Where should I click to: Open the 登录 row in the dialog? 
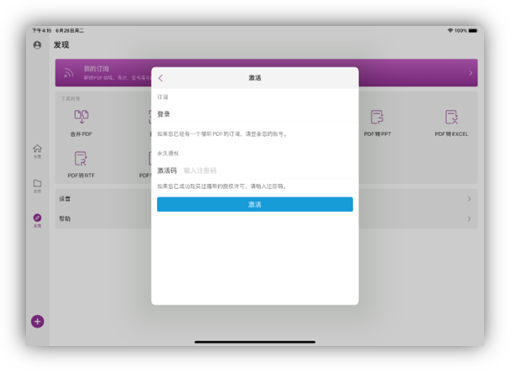pos(255,114)
